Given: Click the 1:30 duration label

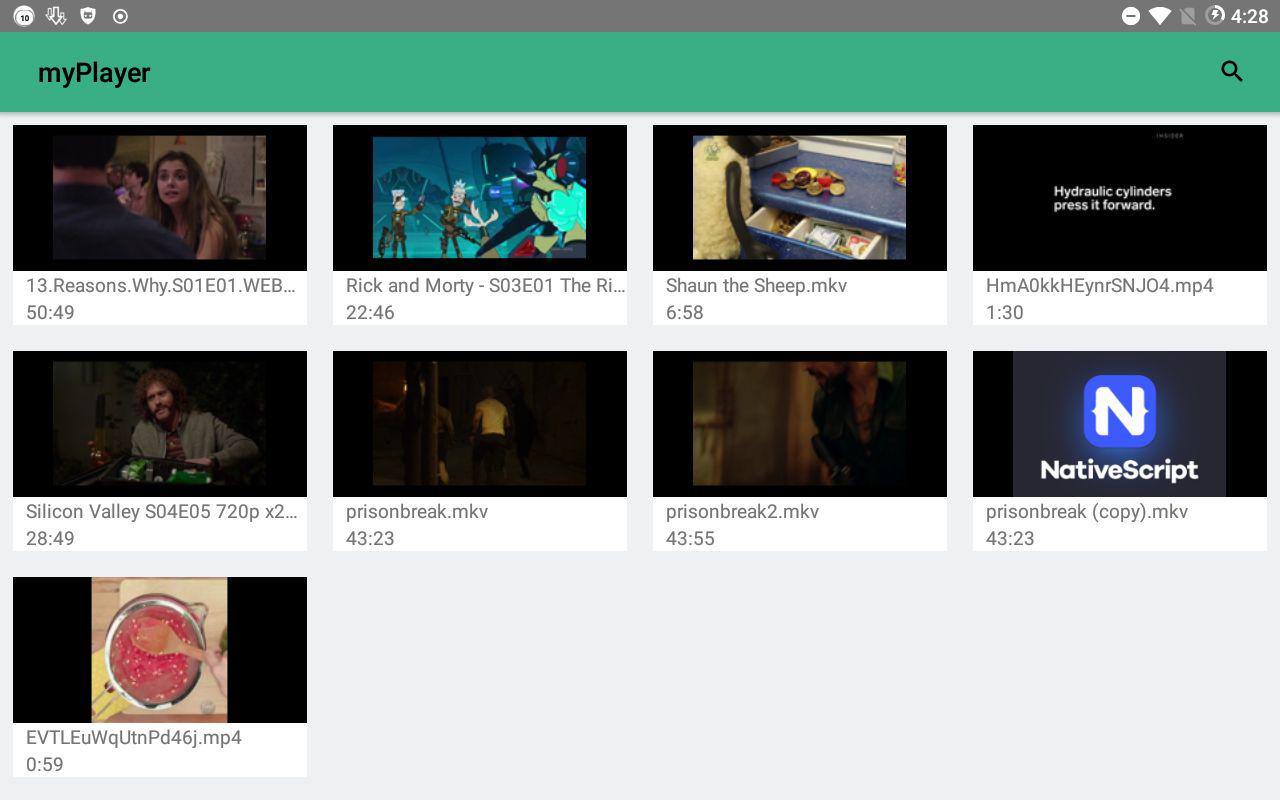Looking at the screenshot, I should [1005, 312].
